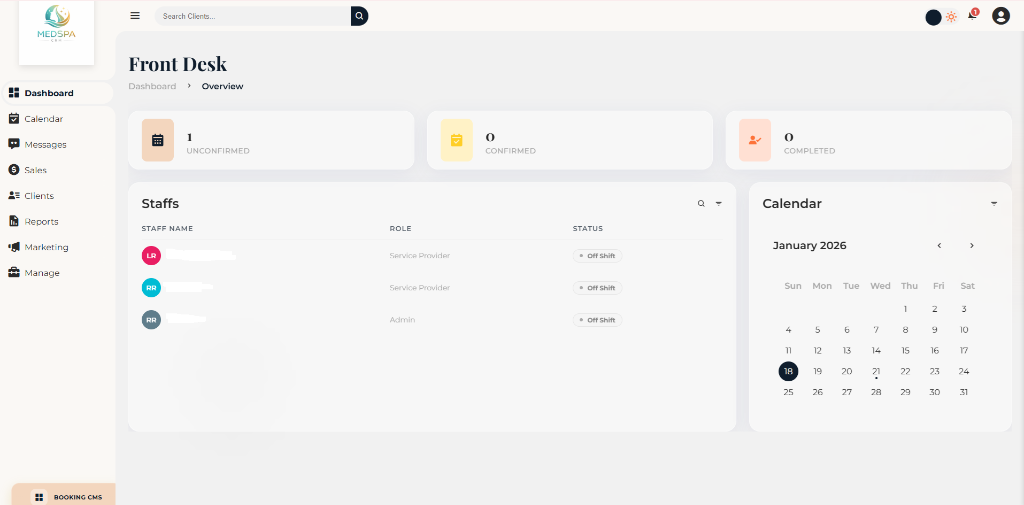
Task: Click the Completed orange person icon
Action: click(x=755, y=140)
